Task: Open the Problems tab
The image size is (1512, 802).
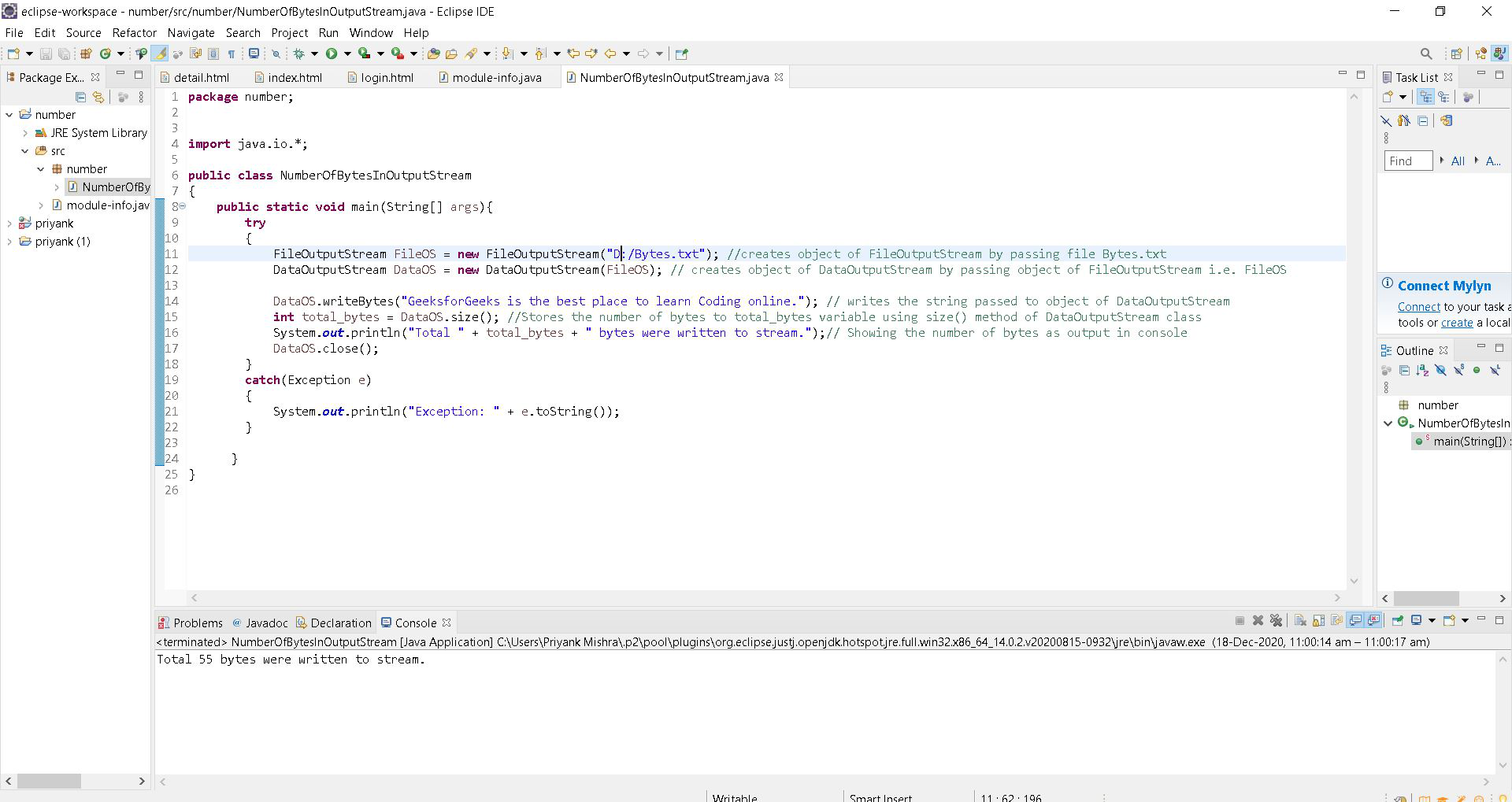Action: (x=191, y=623)
